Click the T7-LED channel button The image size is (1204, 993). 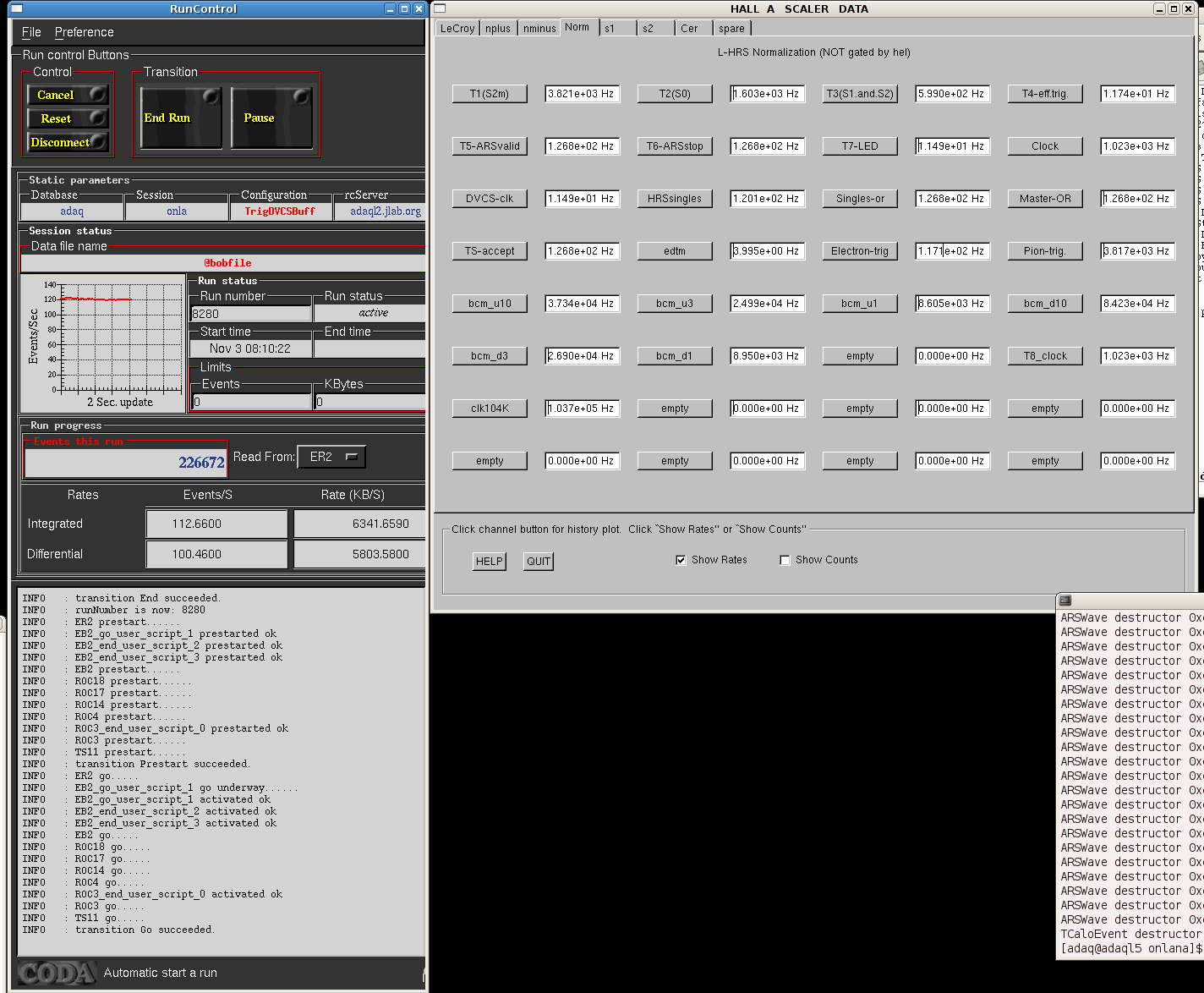pos(860,146)
